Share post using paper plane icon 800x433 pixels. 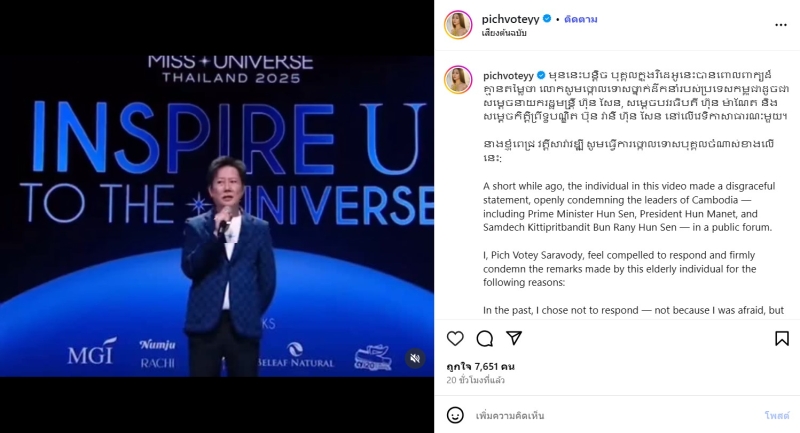tap(514, 338)
